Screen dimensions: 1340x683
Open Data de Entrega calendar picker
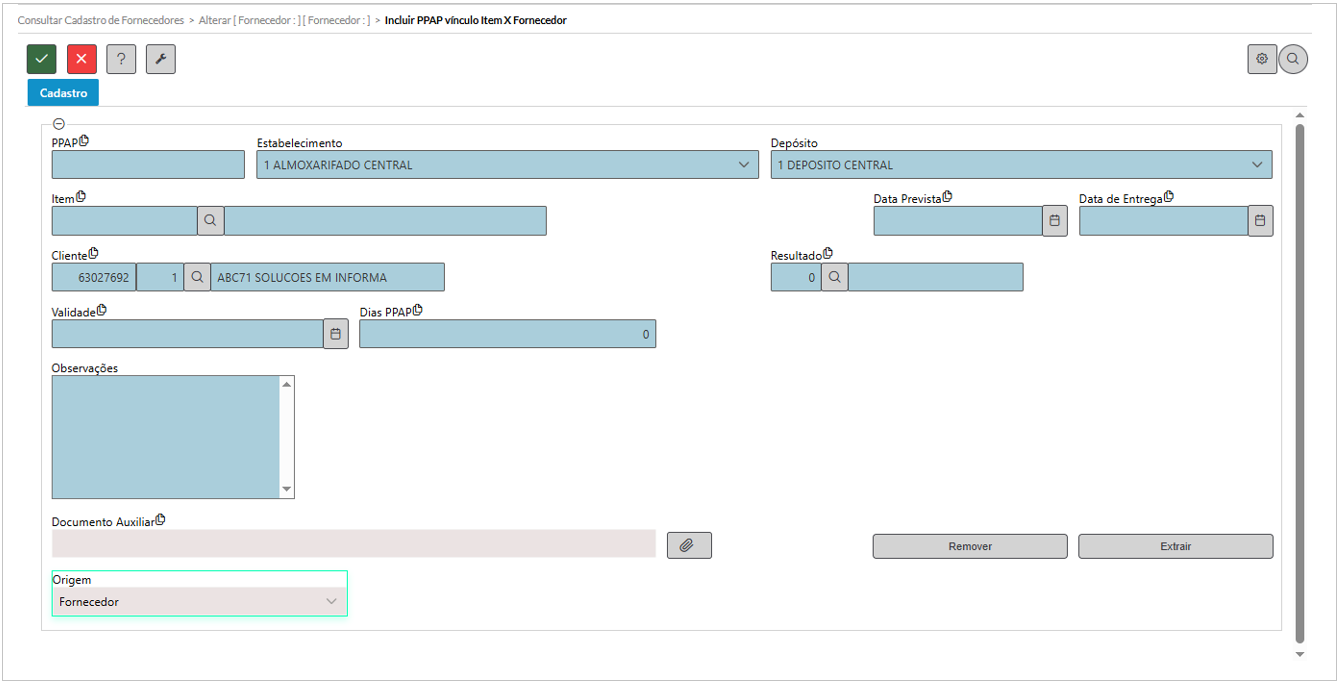point(1260,221)
